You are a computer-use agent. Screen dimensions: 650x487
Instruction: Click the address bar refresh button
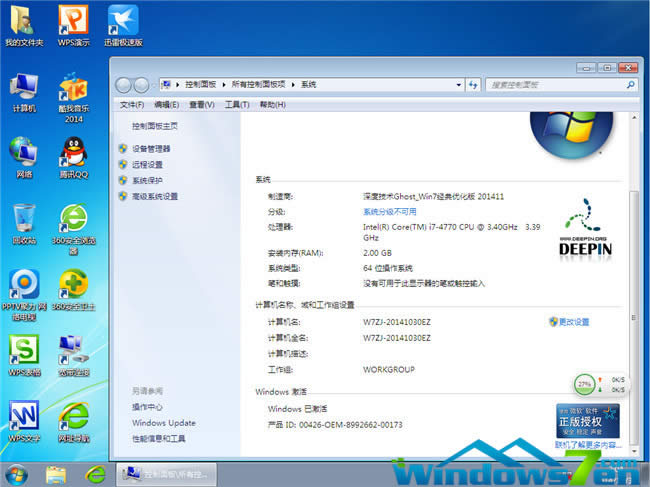(x=472, y=85)
